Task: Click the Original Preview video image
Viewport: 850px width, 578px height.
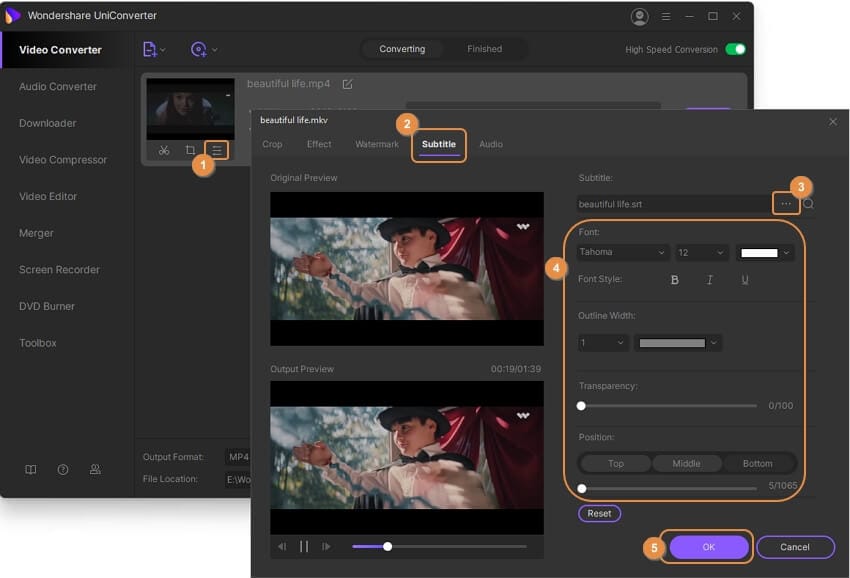Action: (x=407, y=269)
